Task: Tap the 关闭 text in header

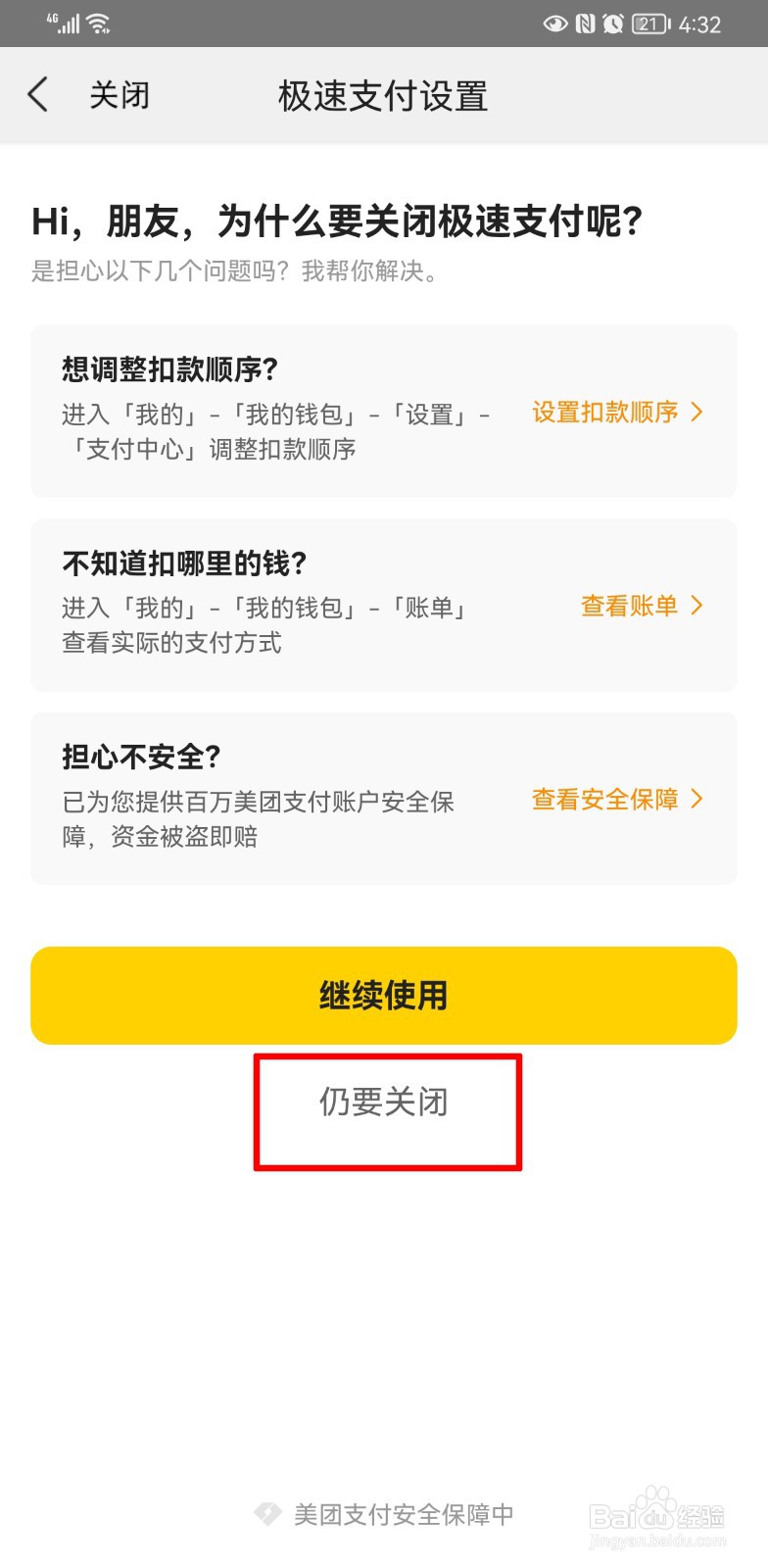Action: click(120, 95)
